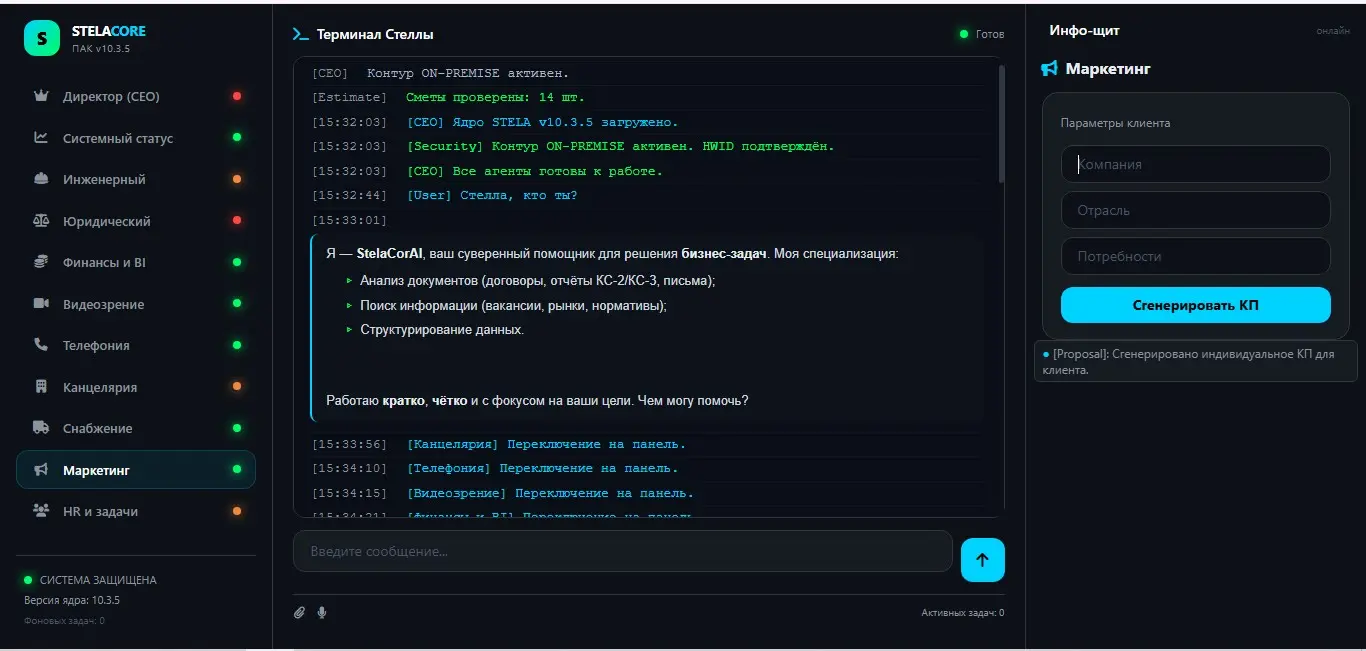The height and width of the screenshot is (651, 1366).
Task: Click the arrow-up send message button
Action: pos(982,560)
